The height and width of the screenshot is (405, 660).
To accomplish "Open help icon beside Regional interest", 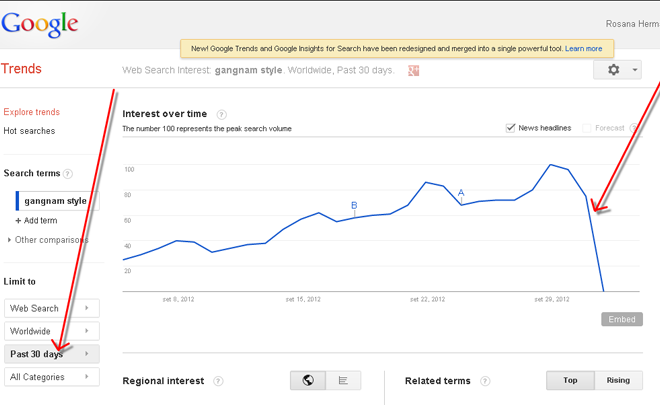I will (x=218, y=381).
